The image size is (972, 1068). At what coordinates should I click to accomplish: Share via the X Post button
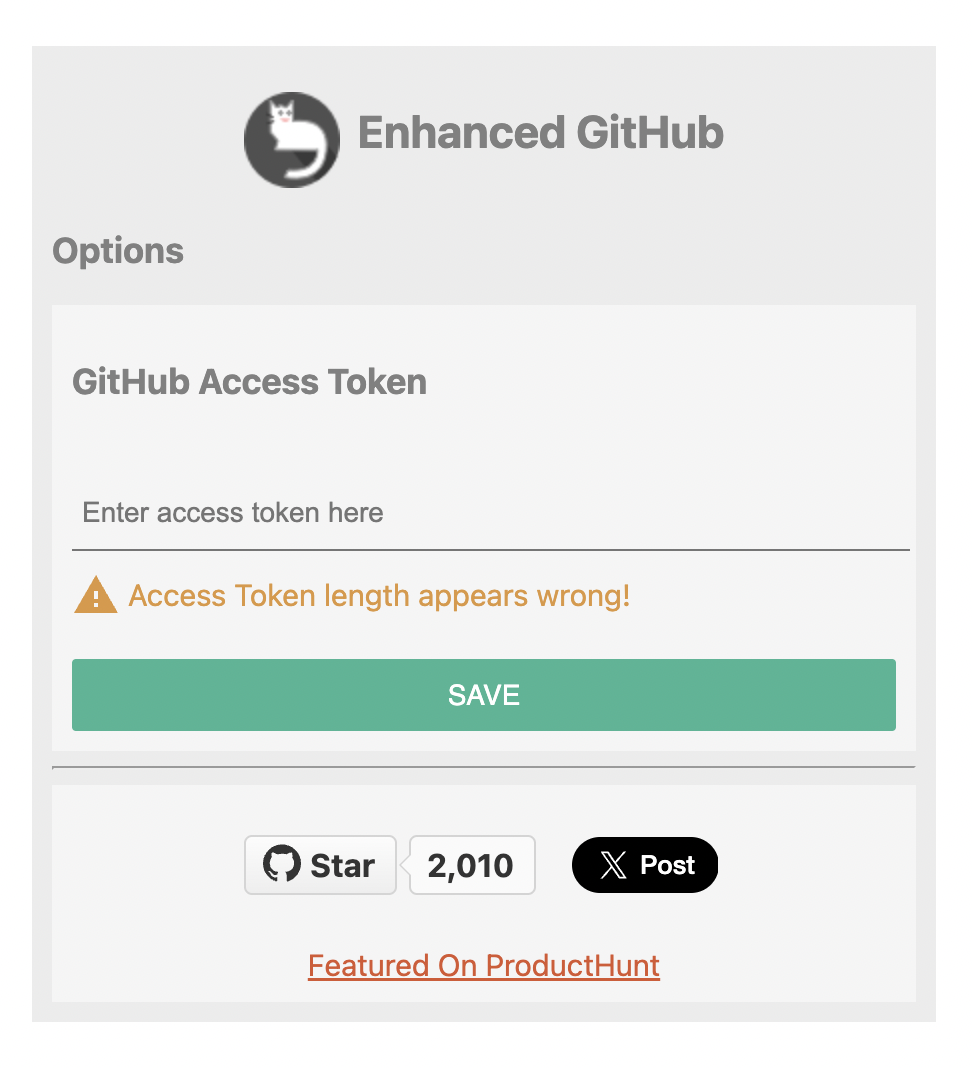[645, 865]
